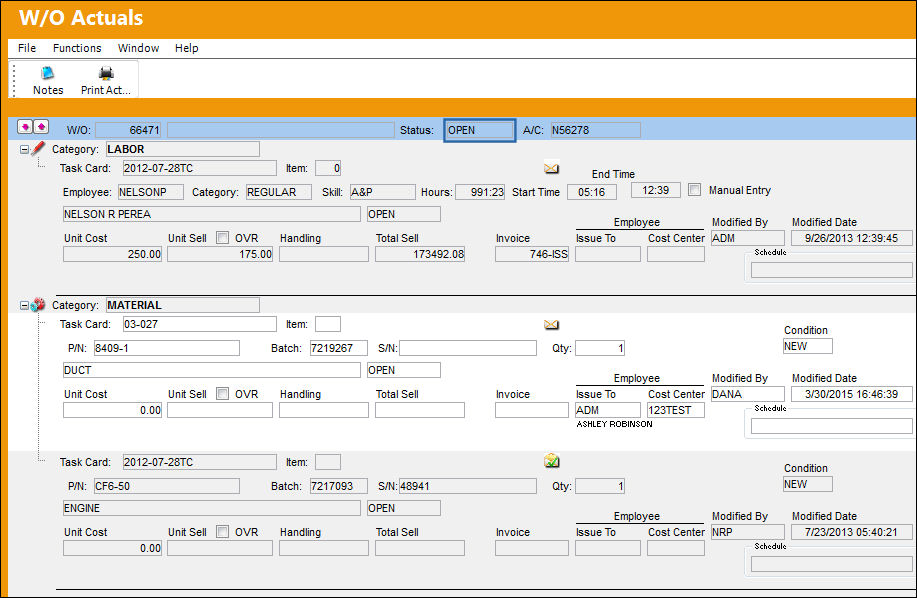The image size is (917, 598).
Task: Click the ENGINE description field
Action: 212,508
